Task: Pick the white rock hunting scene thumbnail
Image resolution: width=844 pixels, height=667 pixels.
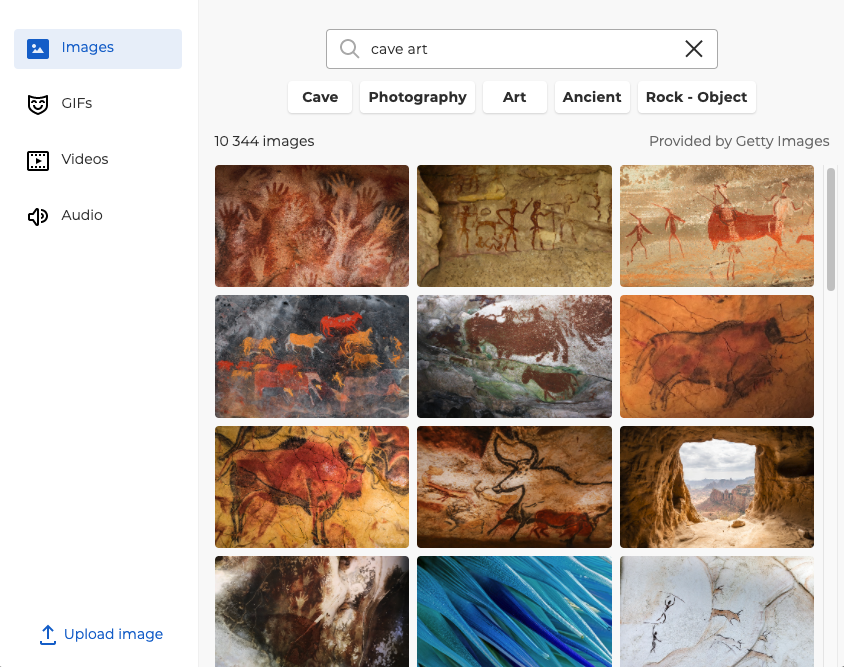Action: coord(717,612)
